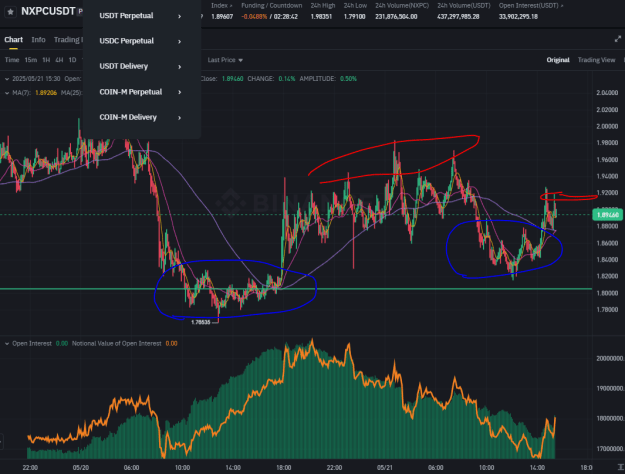Open the Index price link
The height and width of the screenshot is (474, 625).
(222, 6)
